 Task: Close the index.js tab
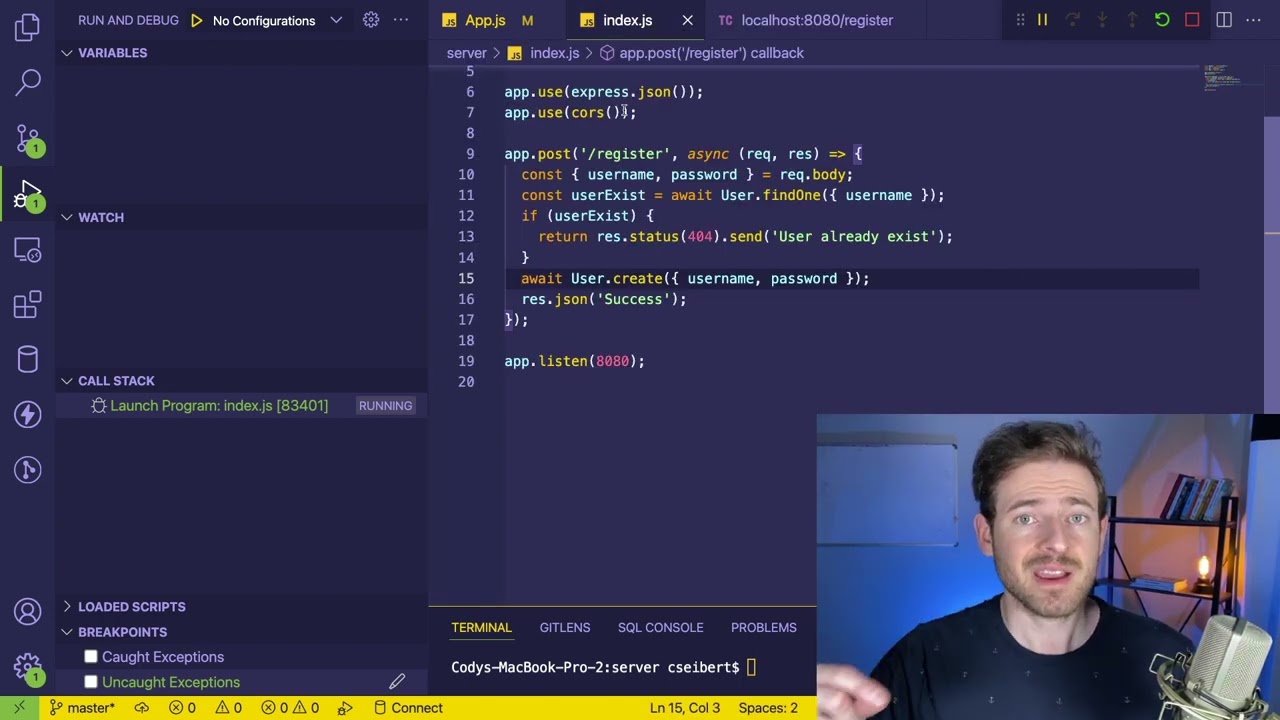687,20
